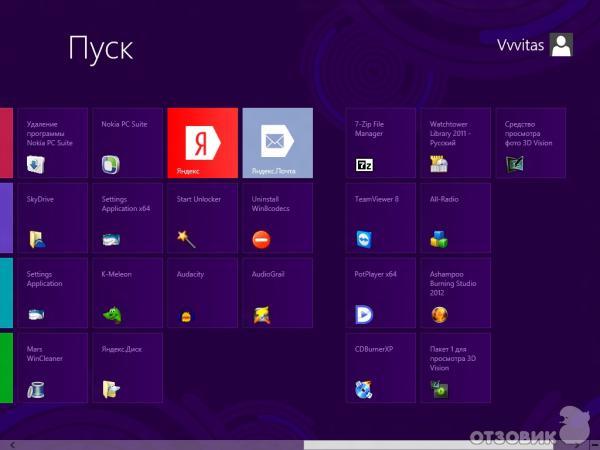Open Start Unlocker tile
The height and width of the screenshot is (450, 600).
(x=202, y=218)
